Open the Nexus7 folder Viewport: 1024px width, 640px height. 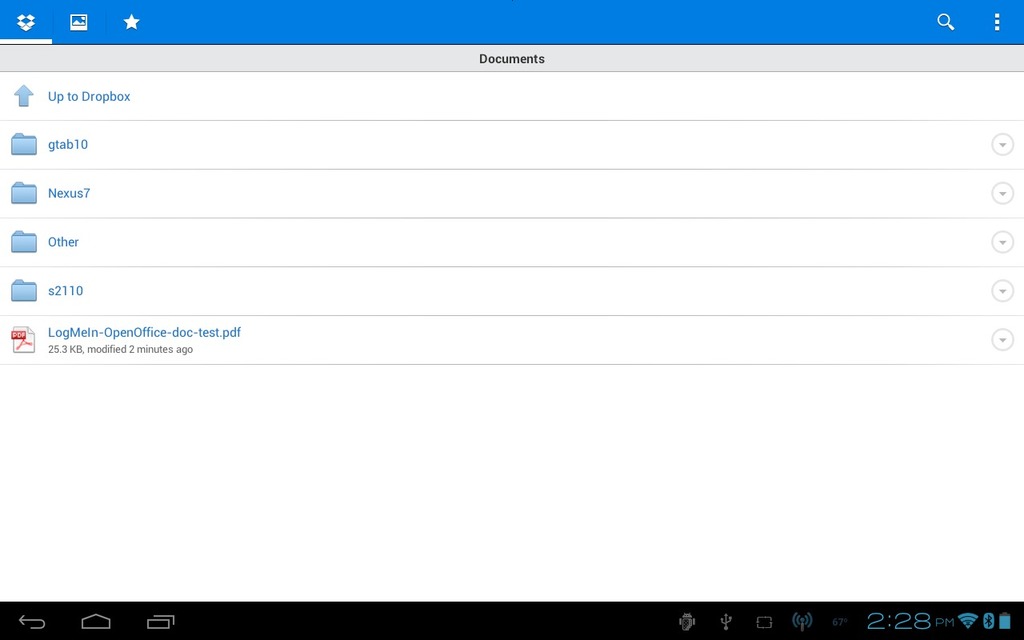click(69, 193)
